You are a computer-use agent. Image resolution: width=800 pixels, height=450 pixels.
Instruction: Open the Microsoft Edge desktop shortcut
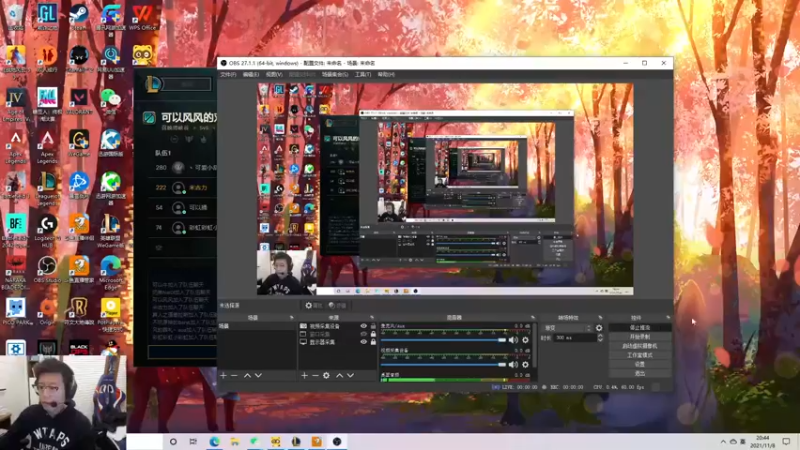click(x=111, y=270)
